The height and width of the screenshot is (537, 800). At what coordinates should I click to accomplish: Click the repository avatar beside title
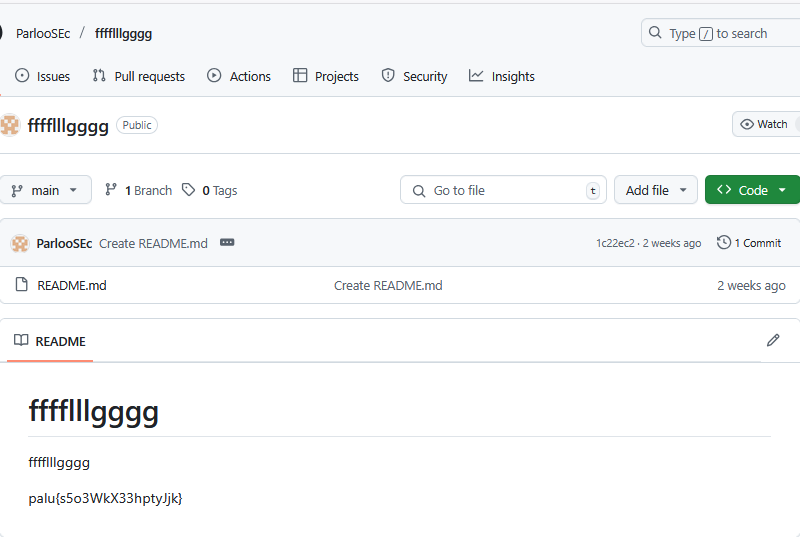pyautogui.click(x=10, y=125)
